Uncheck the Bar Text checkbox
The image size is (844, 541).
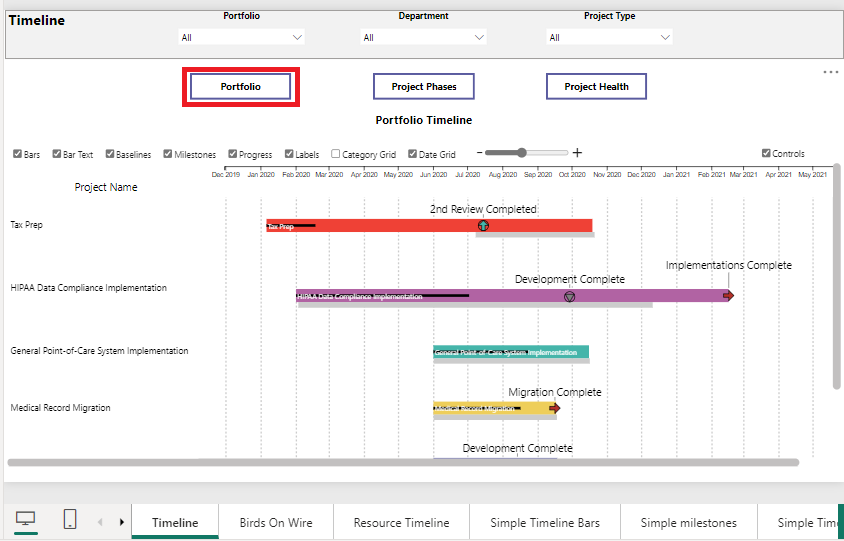(57, 154)
